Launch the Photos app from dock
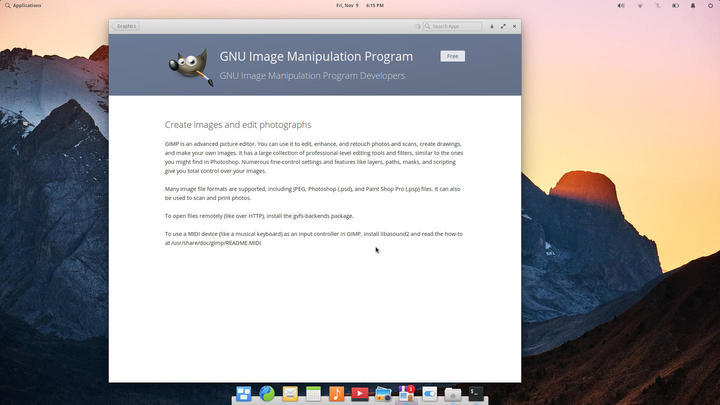 click(383, 394)
